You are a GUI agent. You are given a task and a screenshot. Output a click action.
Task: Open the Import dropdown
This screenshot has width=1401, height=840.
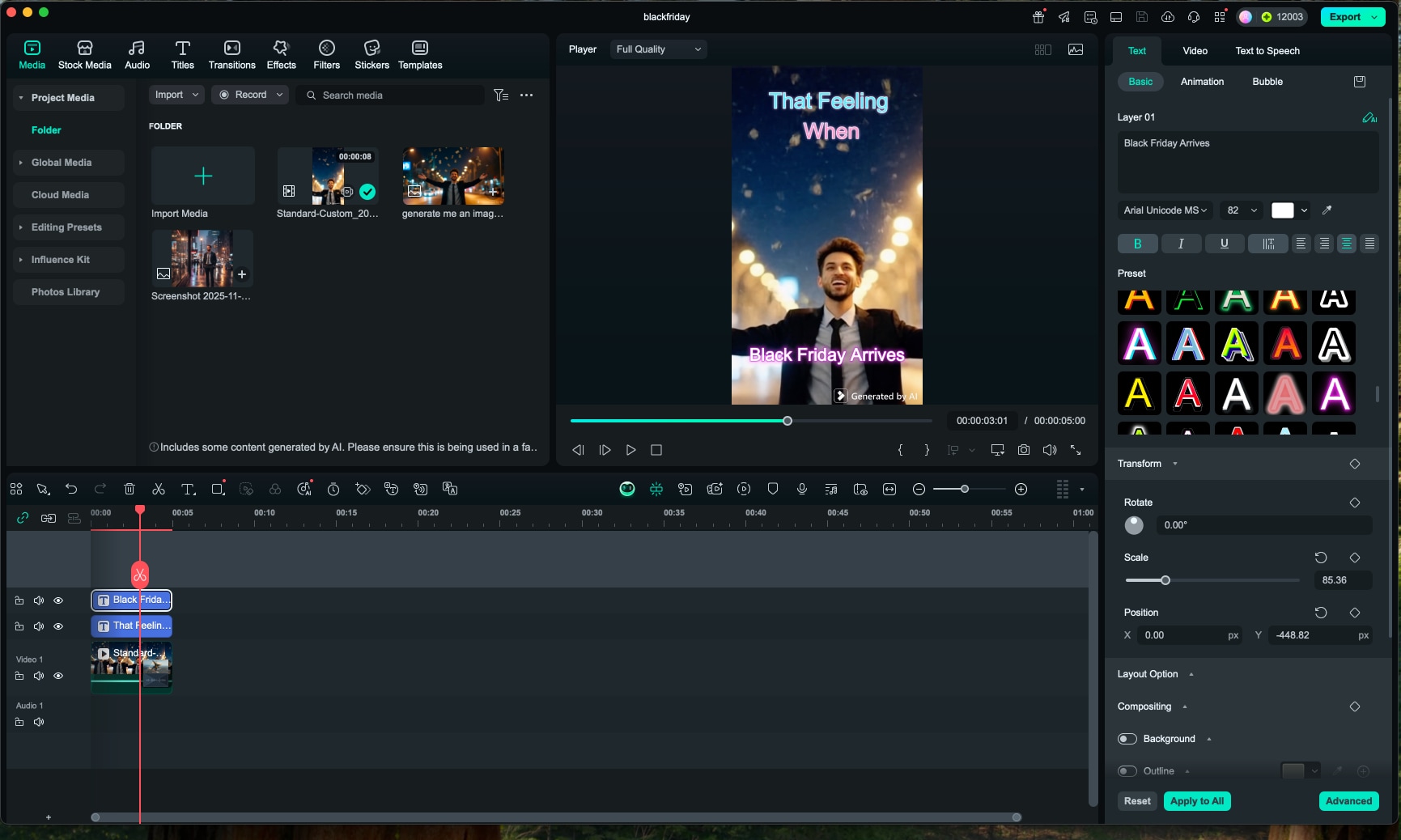coord(176,95)
